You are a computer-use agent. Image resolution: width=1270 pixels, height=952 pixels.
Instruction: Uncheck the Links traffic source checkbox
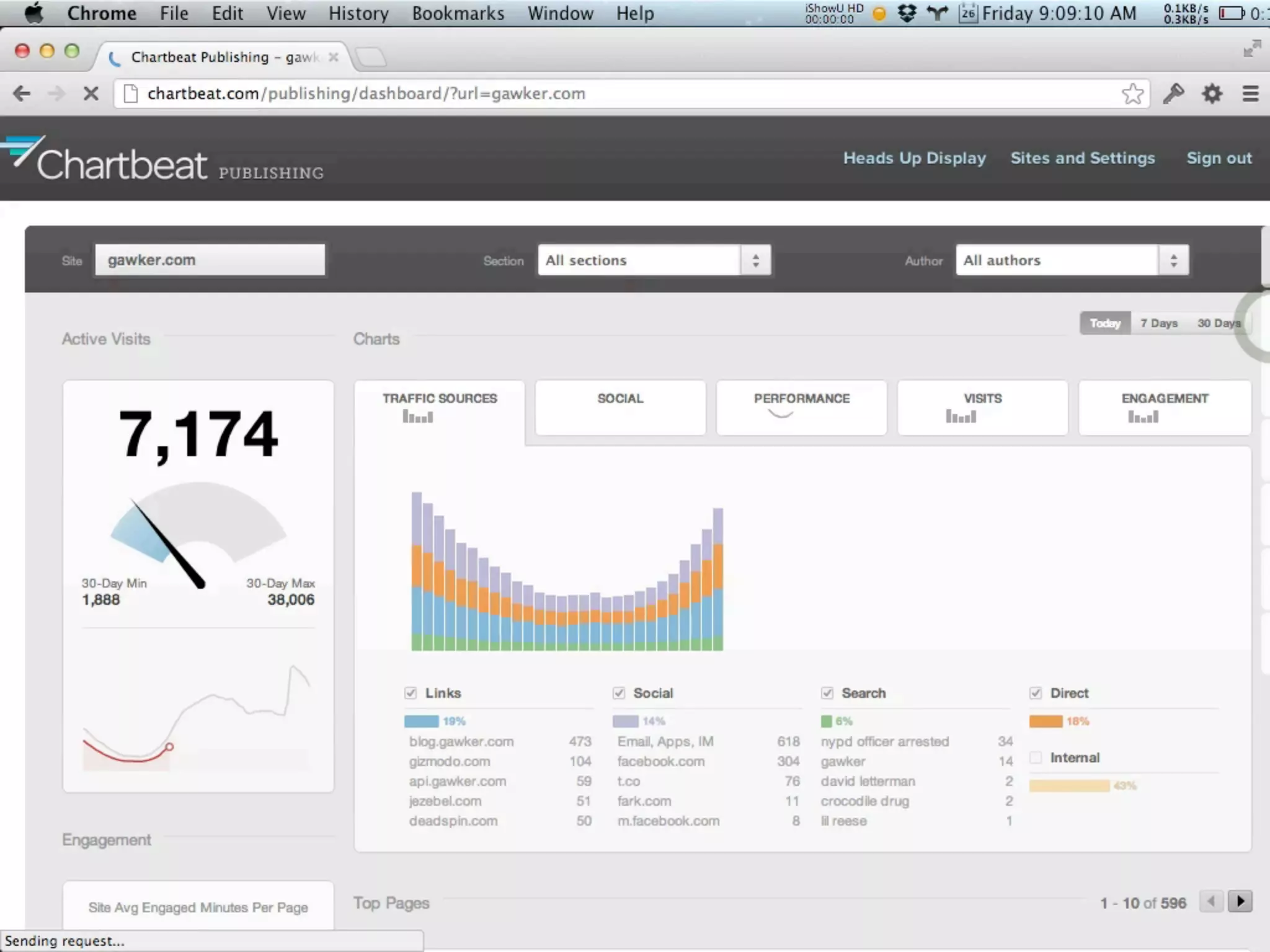[x=411, y=693]
